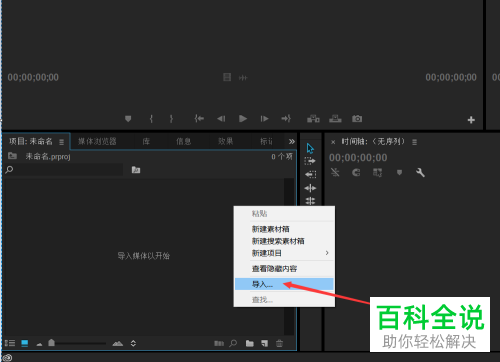
Task: Click the timeline timecode 00;00;00;00
Action: (x=358, y=158)
